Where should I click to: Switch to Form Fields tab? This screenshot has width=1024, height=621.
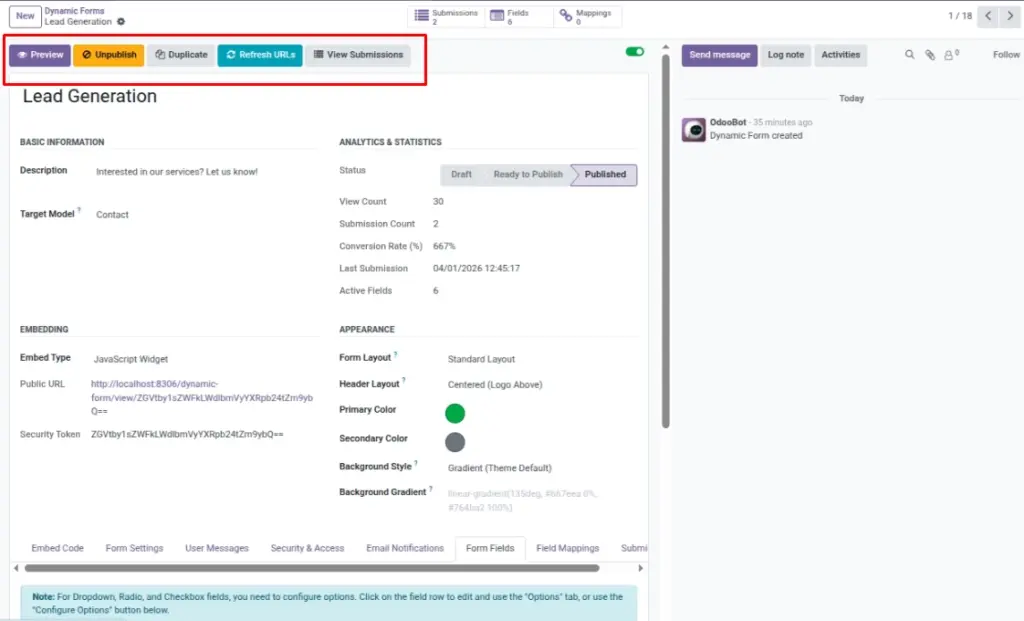(490, 549)
